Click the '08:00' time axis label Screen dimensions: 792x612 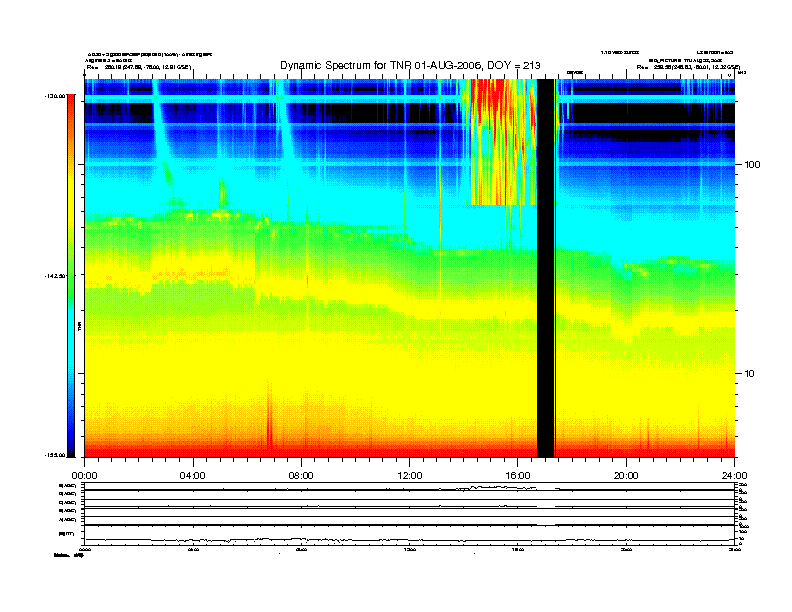coord(301,476)
